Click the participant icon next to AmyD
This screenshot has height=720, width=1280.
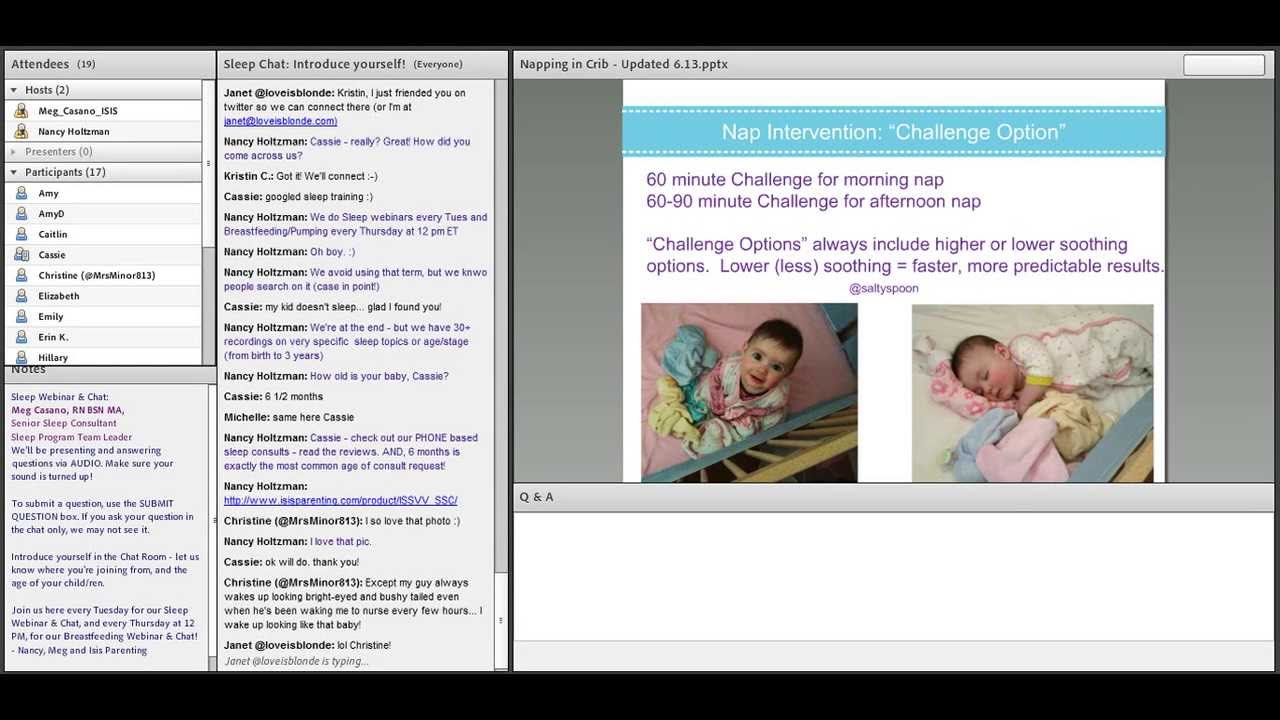coord(21,214)
